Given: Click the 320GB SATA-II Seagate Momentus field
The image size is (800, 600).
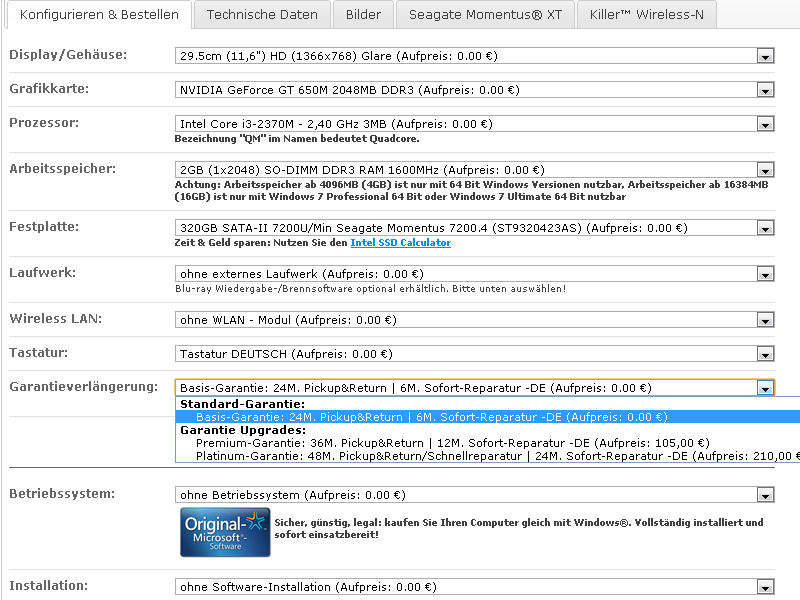Looking at the screenshot, I should click(474, 228).
